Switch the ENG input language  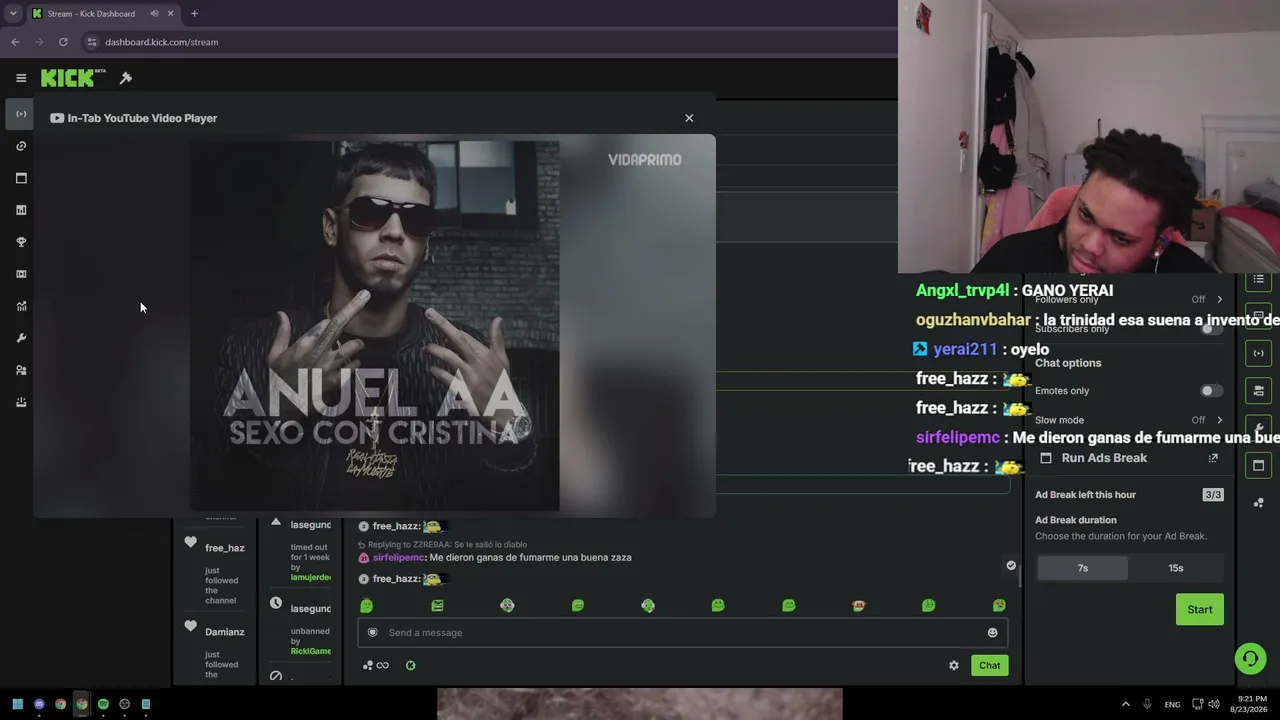[1172, 704]
